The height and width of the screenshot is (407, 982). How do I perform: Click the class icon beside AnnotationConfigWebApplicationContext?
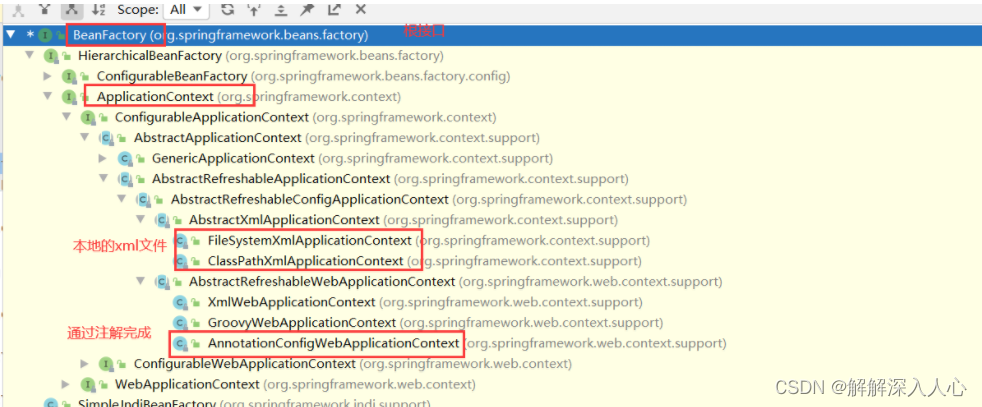(x=181, y=343)
